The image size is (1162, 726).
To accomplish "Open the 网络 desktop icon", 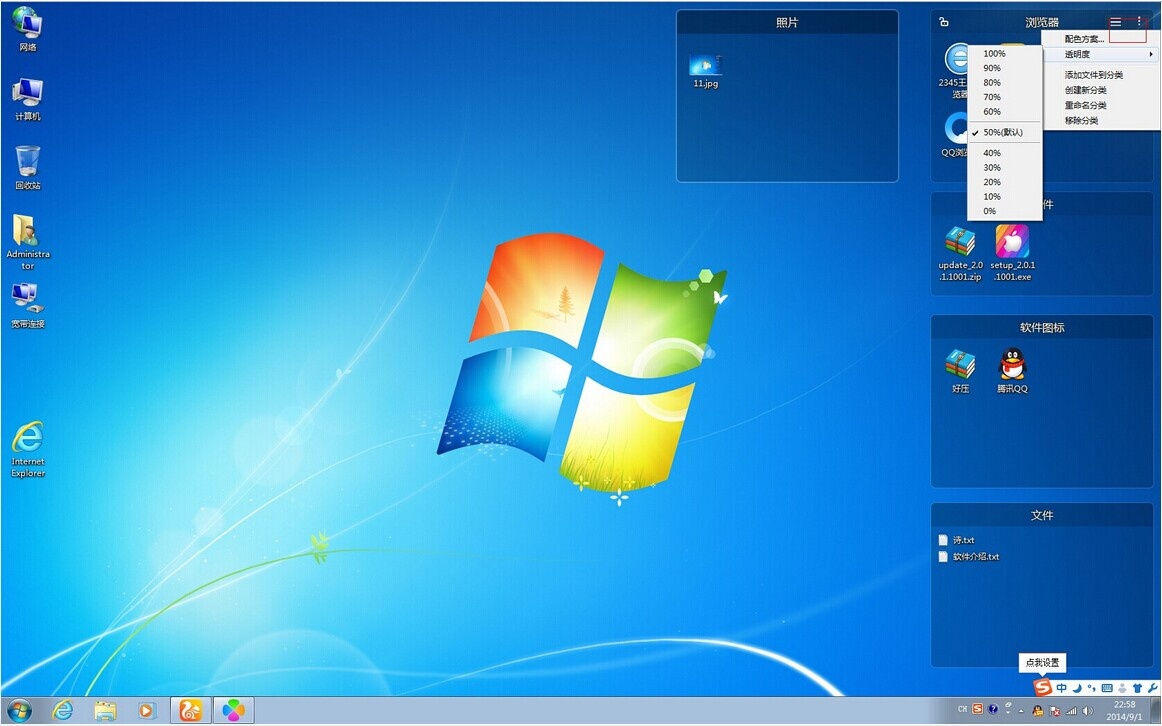I will pos(27,29).
